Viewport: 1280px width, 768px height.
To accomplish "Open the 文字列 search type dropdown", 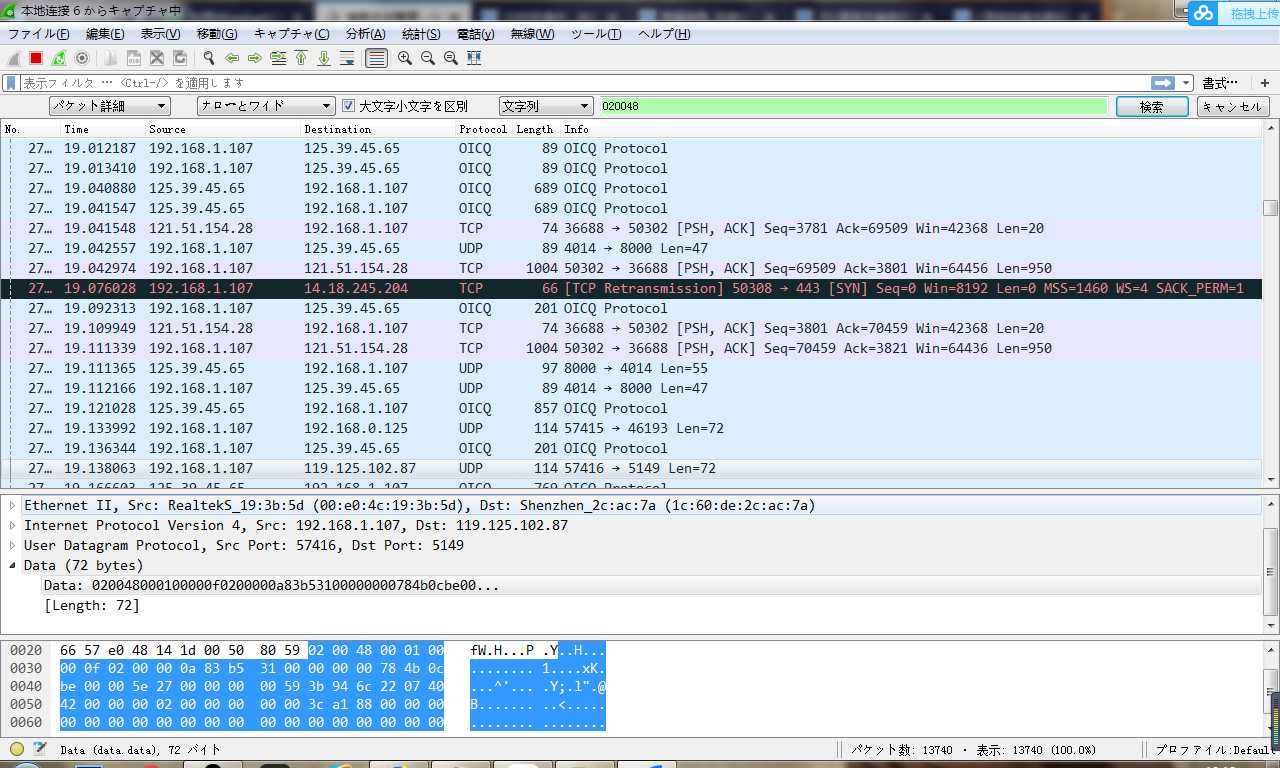I will [x=546, y=106].
